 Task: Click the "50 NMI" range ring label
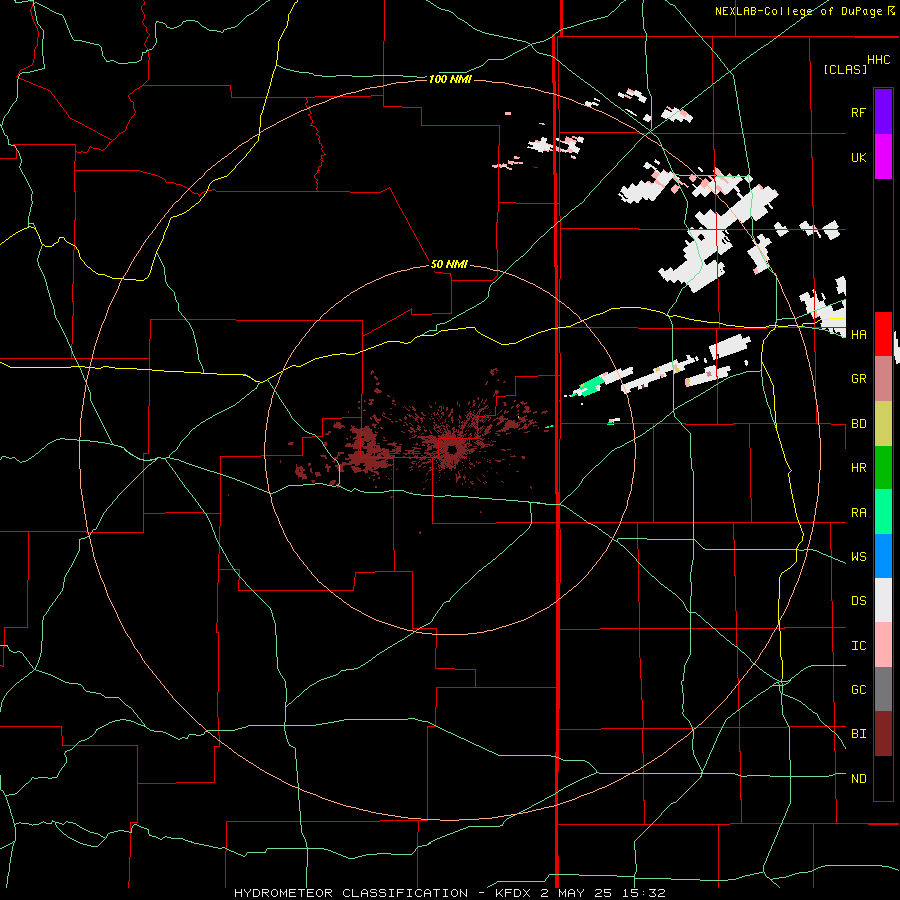click(x=449, y=264)
